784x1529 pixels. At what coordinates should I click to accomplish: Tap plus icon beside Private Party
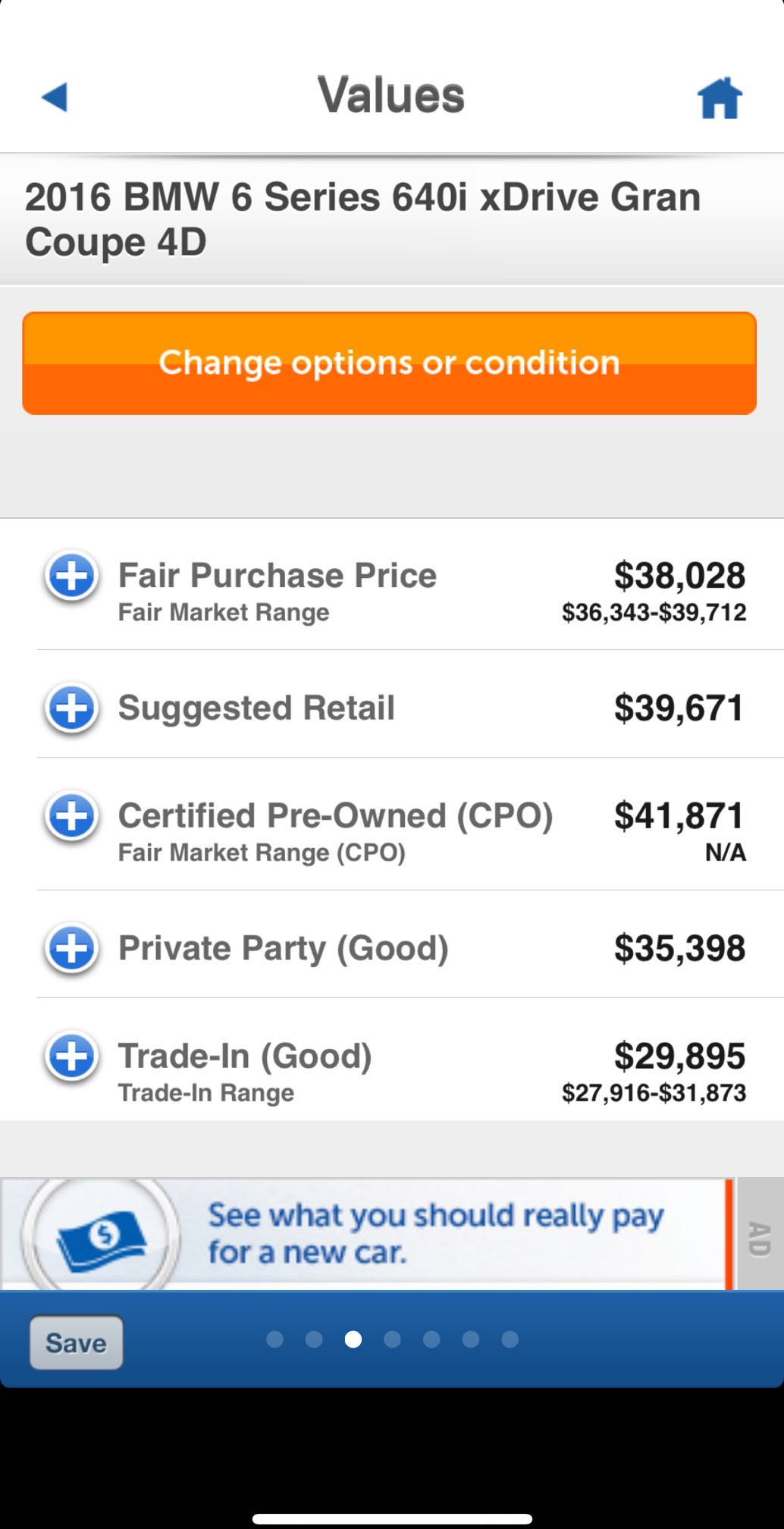click(x=71, y=949)
